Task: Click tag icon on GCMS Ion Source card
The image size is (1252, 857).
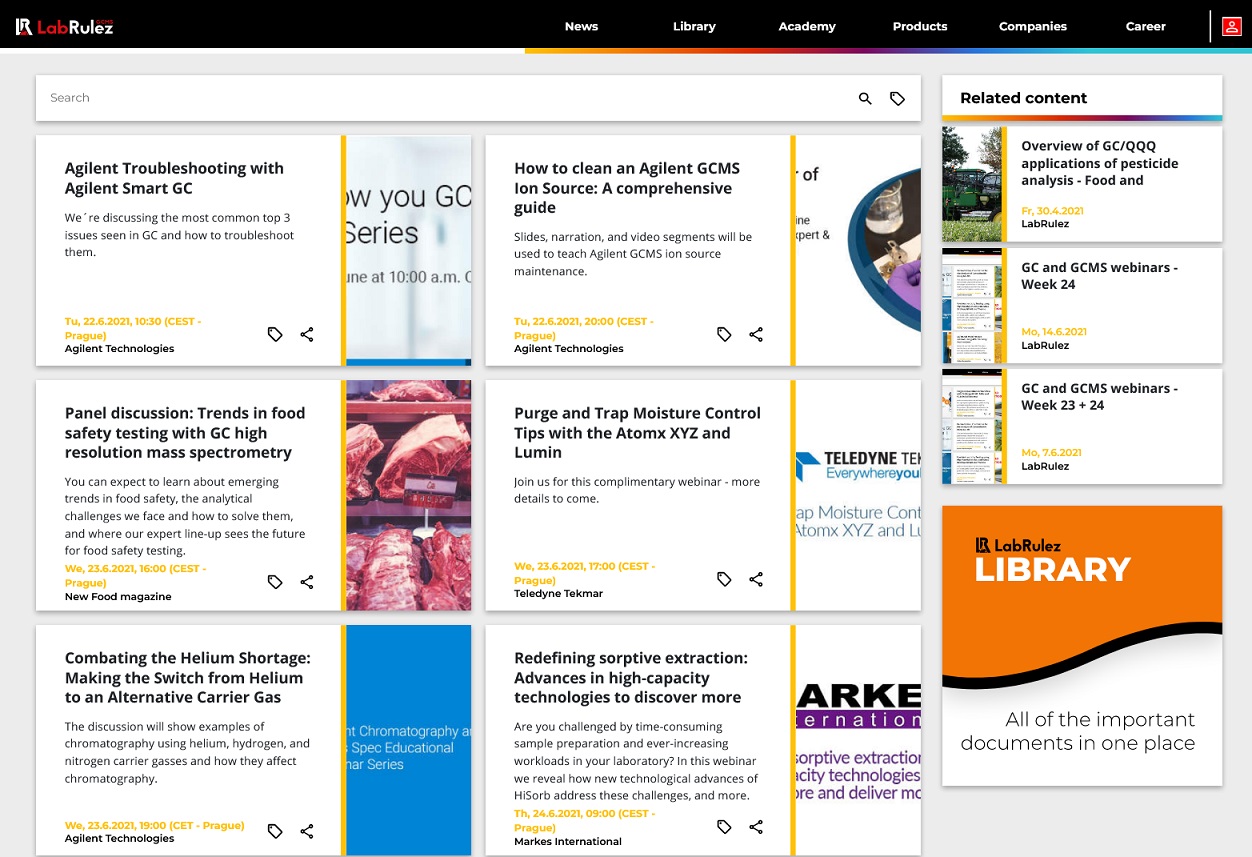Action: [x=724, y=334]
